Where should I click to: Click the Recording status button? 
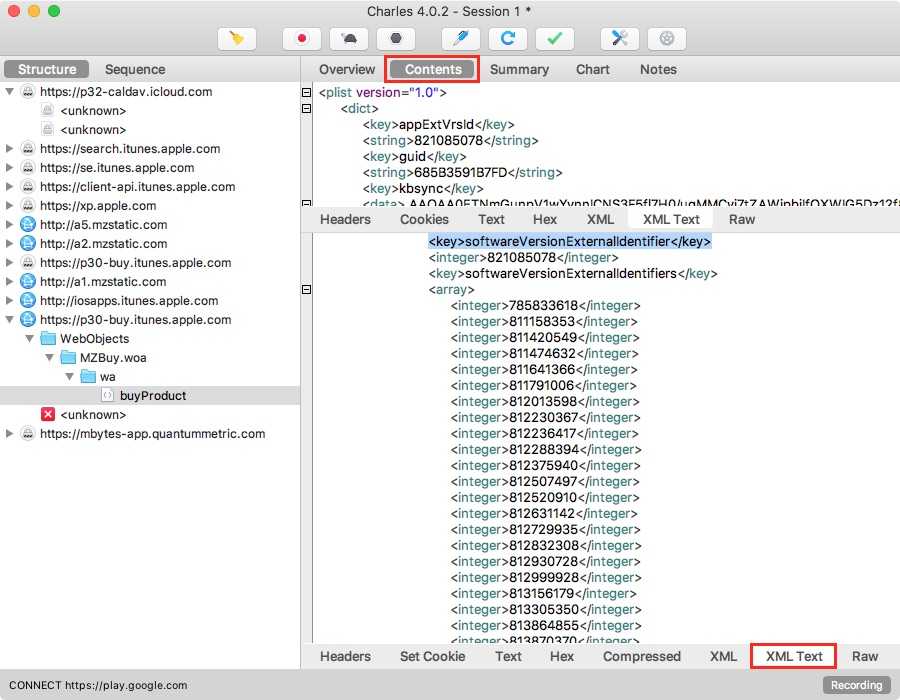click(x=856, y=685)
